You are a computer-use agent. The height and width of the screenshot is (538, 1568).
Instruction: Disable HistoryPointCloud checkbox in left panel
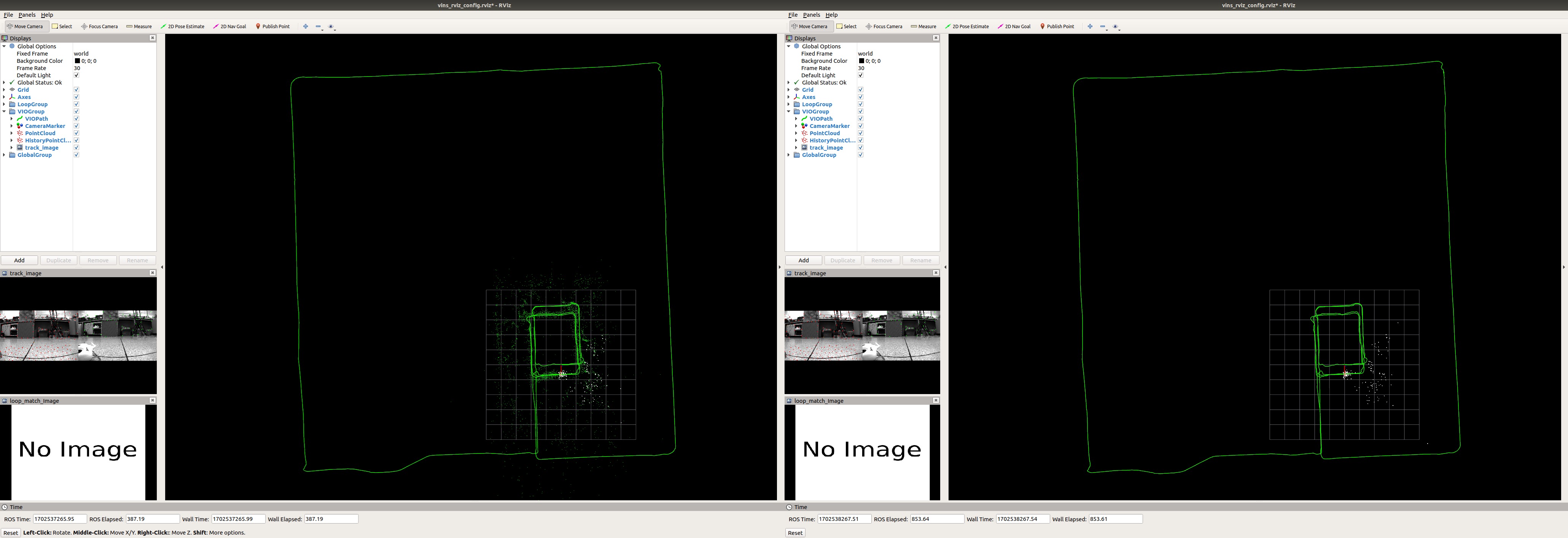77,141
